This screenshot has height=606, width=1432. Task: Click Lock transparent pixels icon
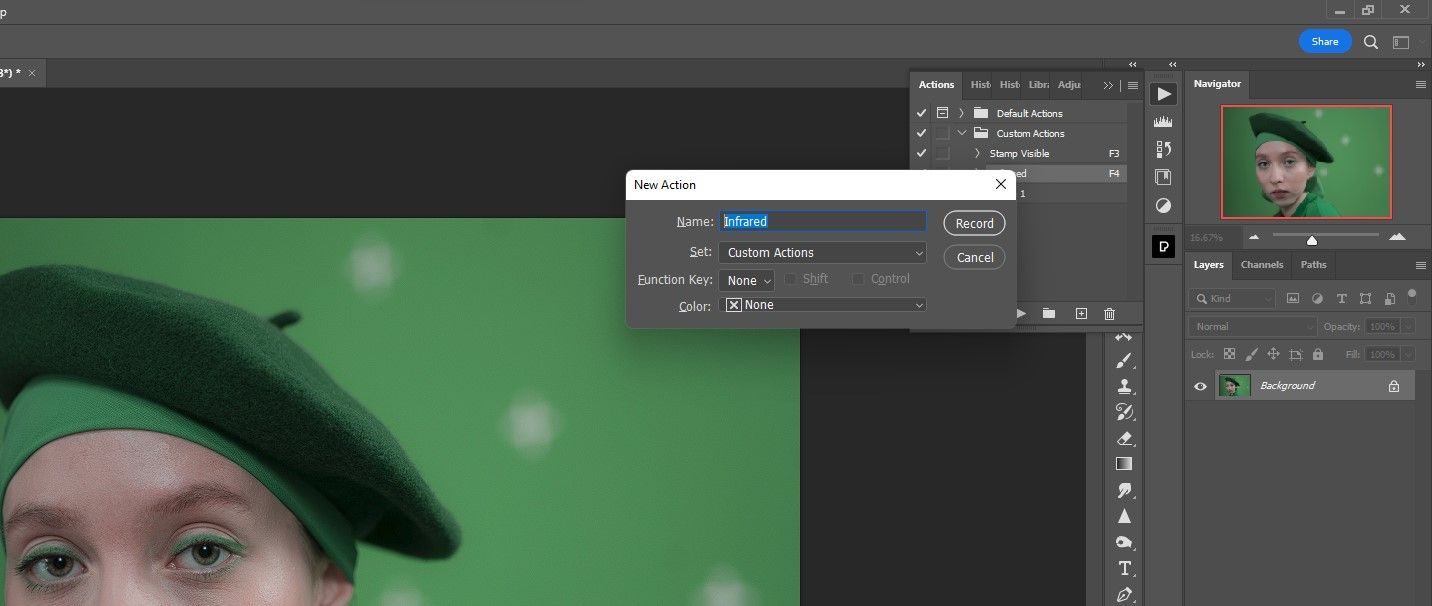coord(1229,354)
